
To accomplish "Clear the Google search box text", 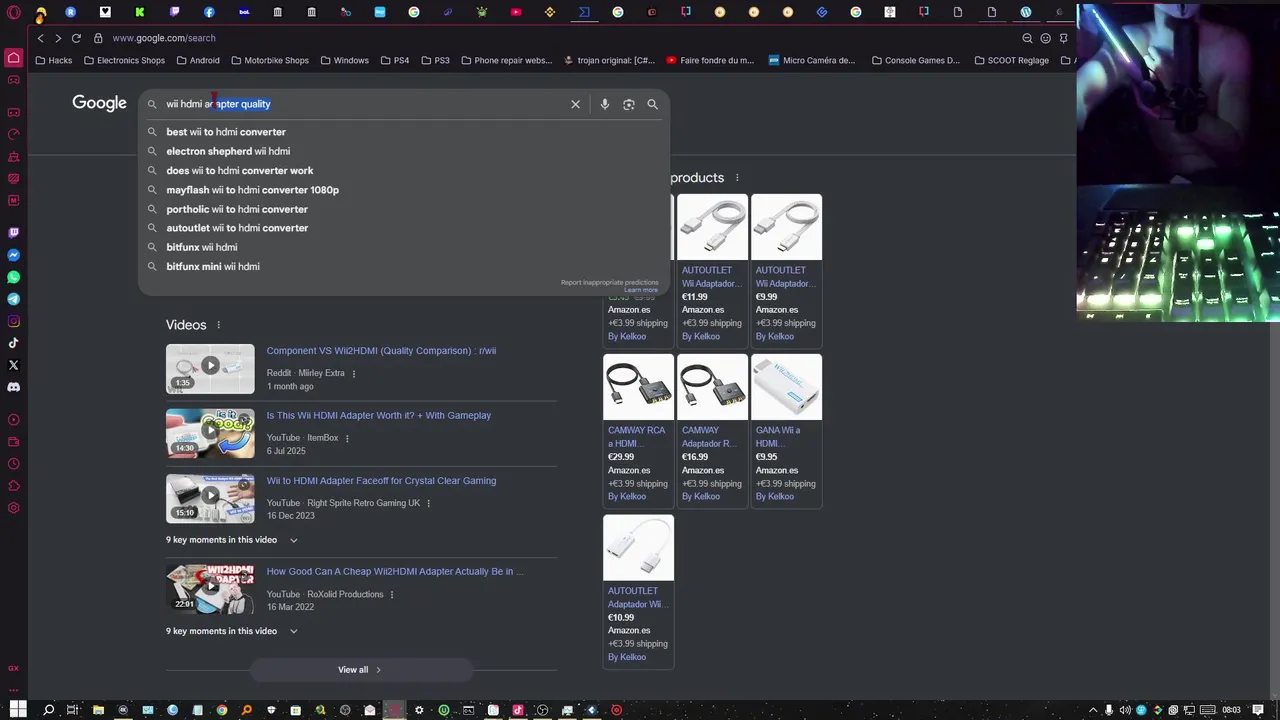I will point(575,104).
